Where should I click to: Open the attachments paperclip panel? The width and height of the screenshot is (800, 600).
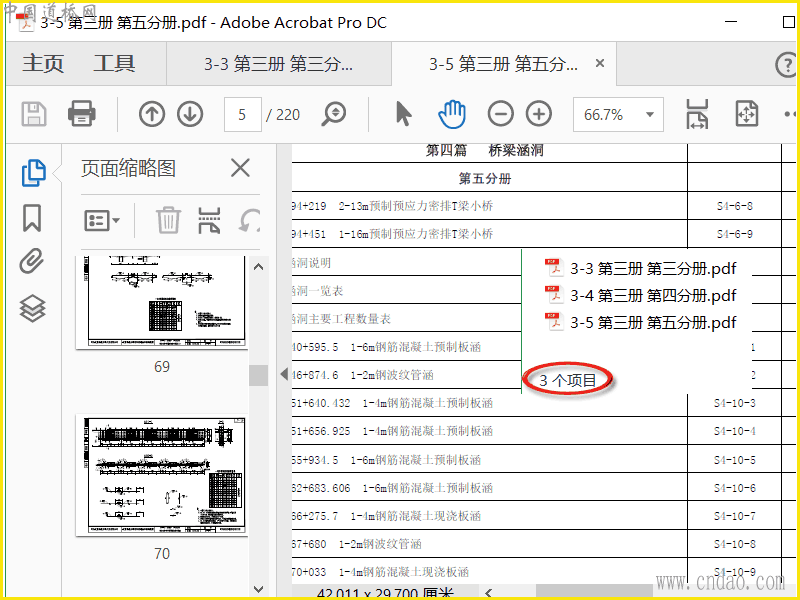(x=32, y=261)
